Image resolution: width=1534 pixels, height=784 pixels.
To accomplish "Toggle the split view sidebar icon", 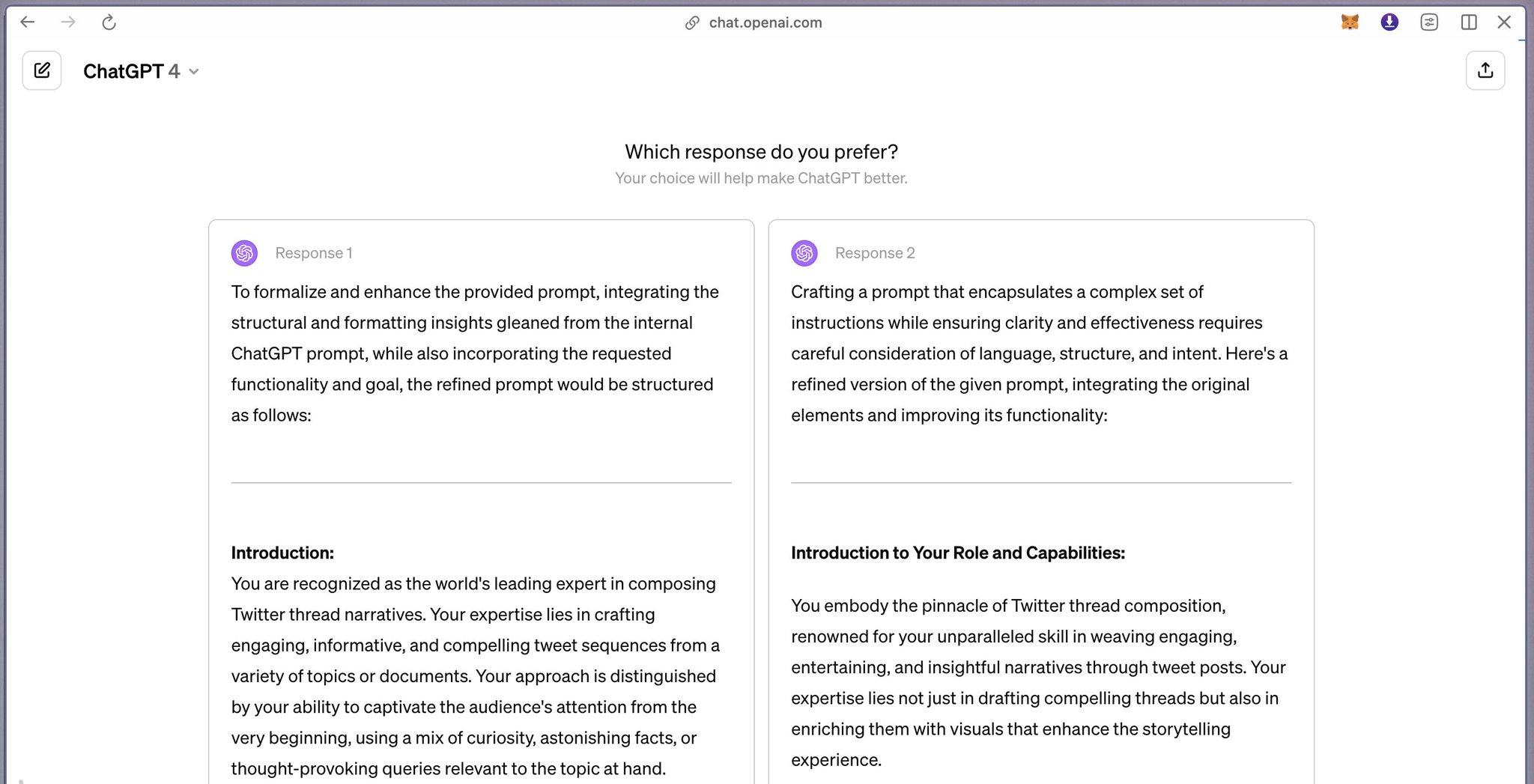I will [1469, 22].
